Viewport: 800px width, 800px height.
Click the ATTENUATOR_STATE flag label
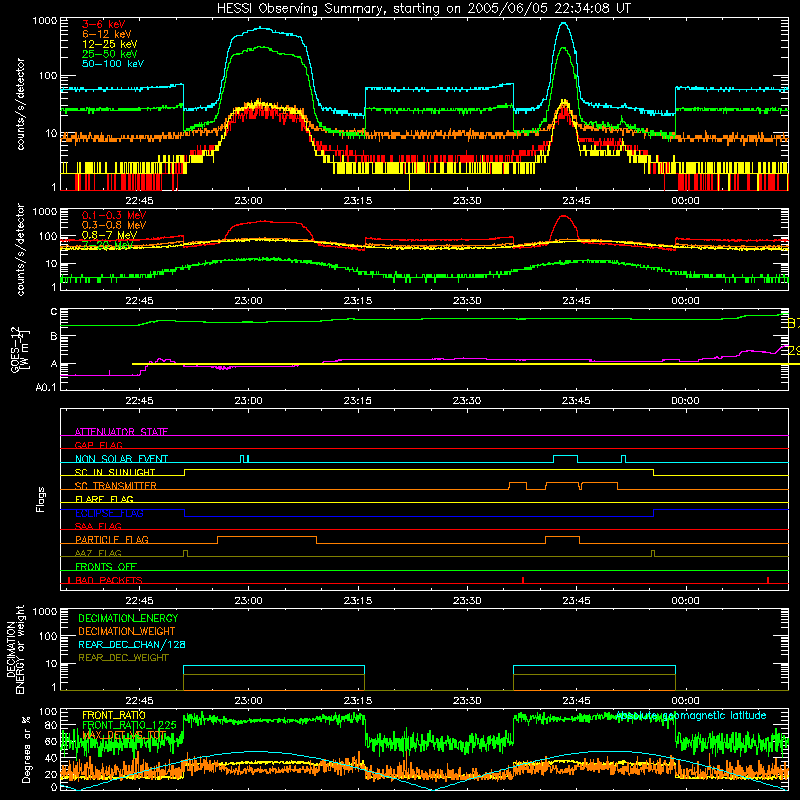(x=121, y=432)
